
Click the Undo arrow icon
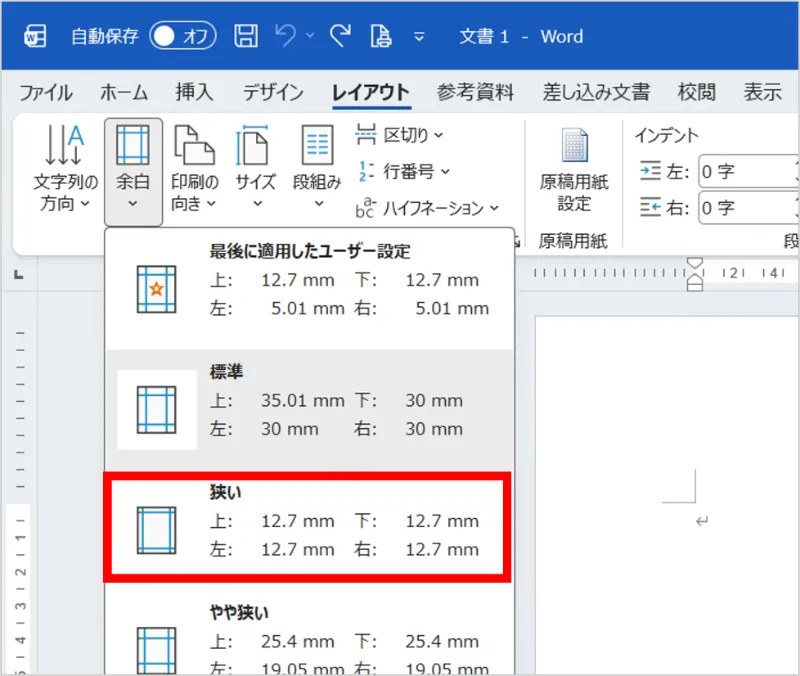coord(286,36)
